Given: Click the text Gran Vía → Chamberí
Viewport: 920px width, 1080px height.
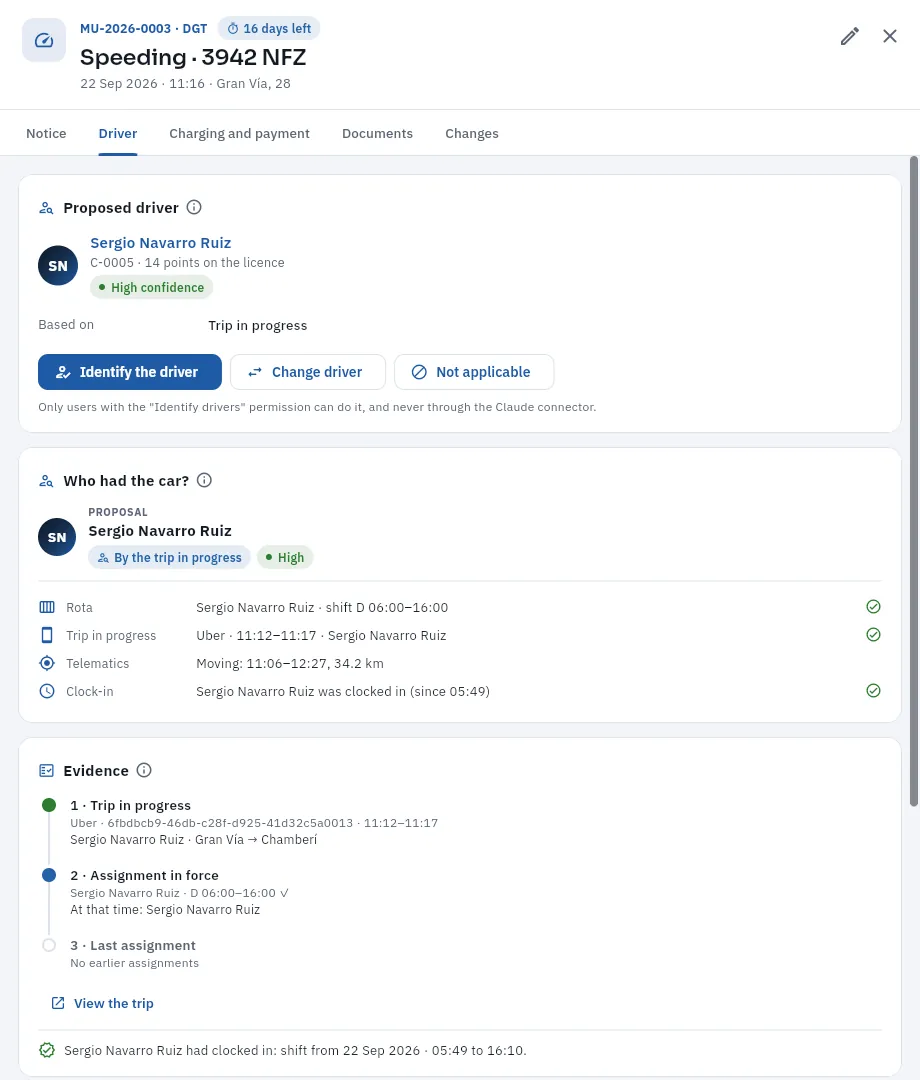Looking at the screenshot, I should tap(256, 840).
